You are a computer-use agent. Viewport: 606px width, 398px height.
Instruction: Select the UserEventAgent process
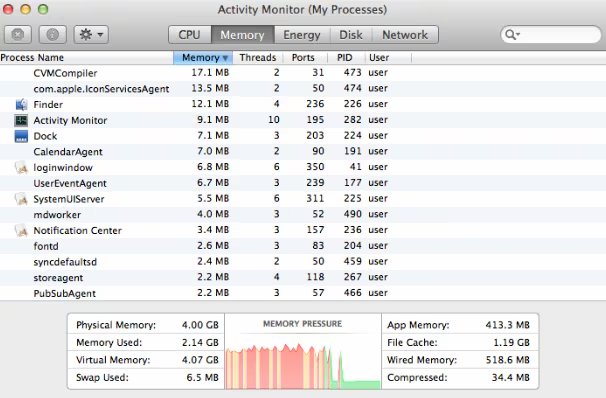pos(70,183)
